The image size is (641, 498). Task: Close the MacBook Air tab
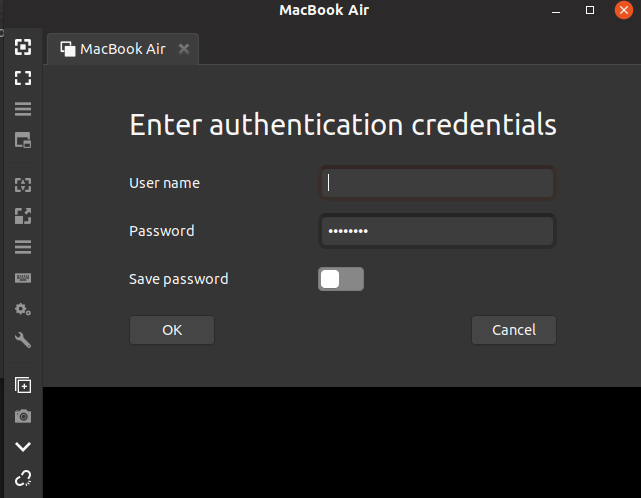click(184, 49)
